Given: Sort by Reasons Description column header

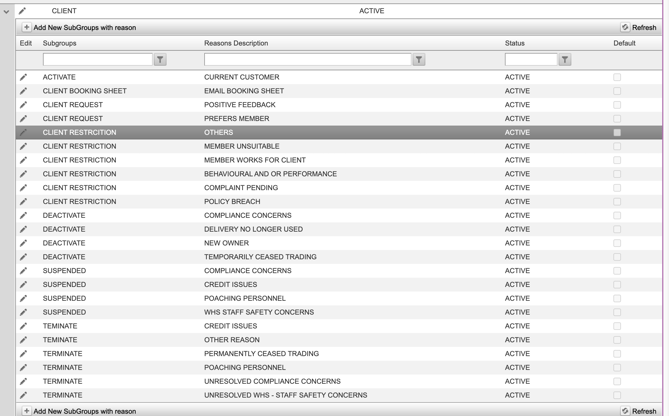Looking at the screenshot, I should click(236, 43).
